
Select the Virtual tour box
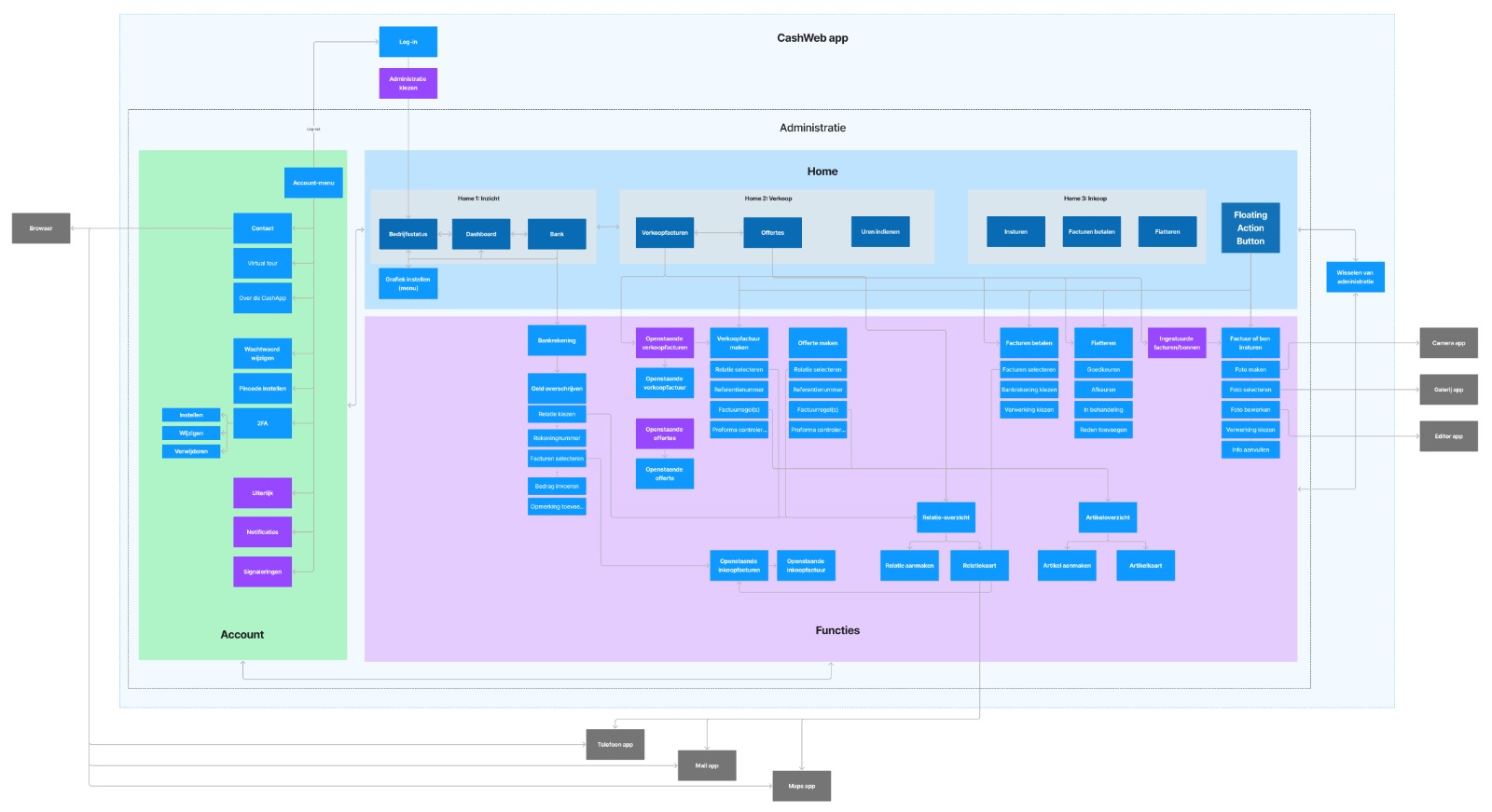[x=262, y=263]
